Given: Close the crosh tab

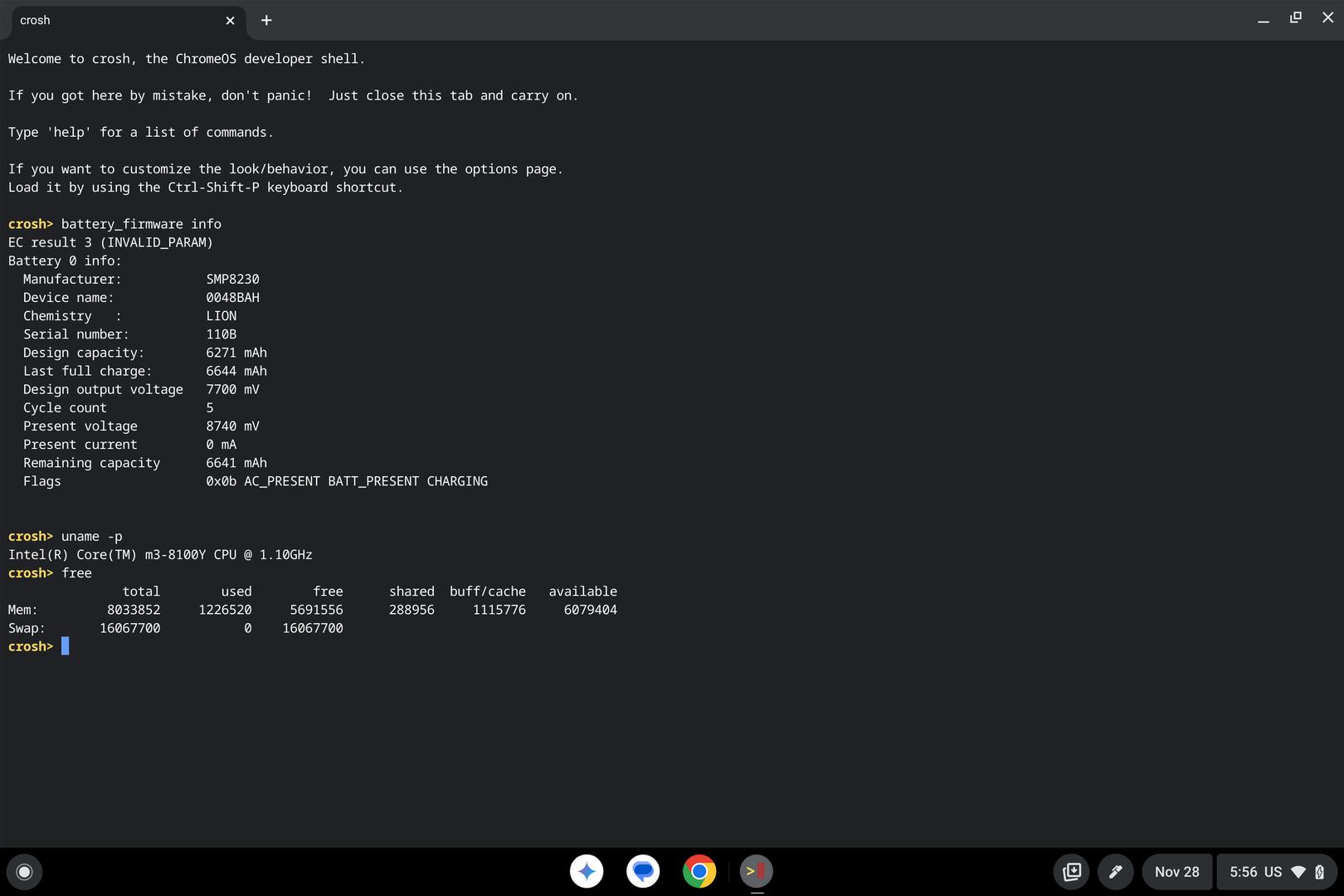Looking at the screenshot, I should (230, 21).
